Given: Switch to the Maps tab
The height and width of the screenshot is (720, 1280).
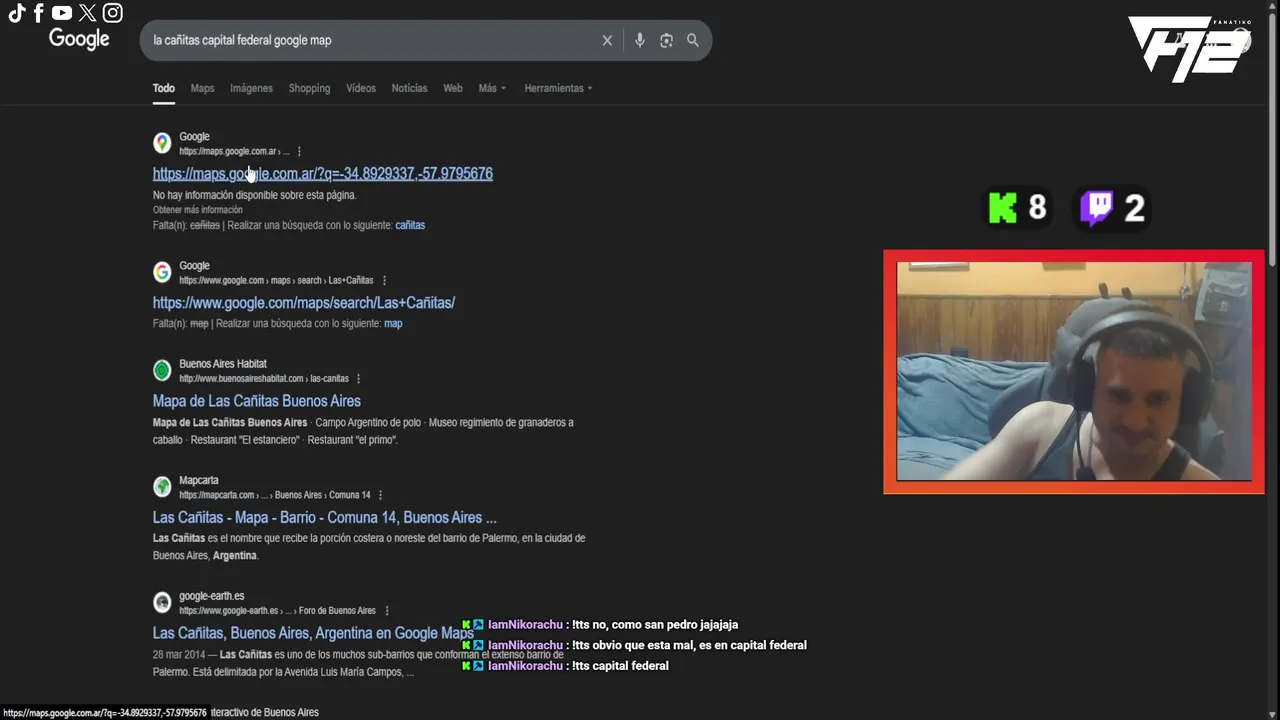Looking at the screenshot, I should [x=203, y=88].
